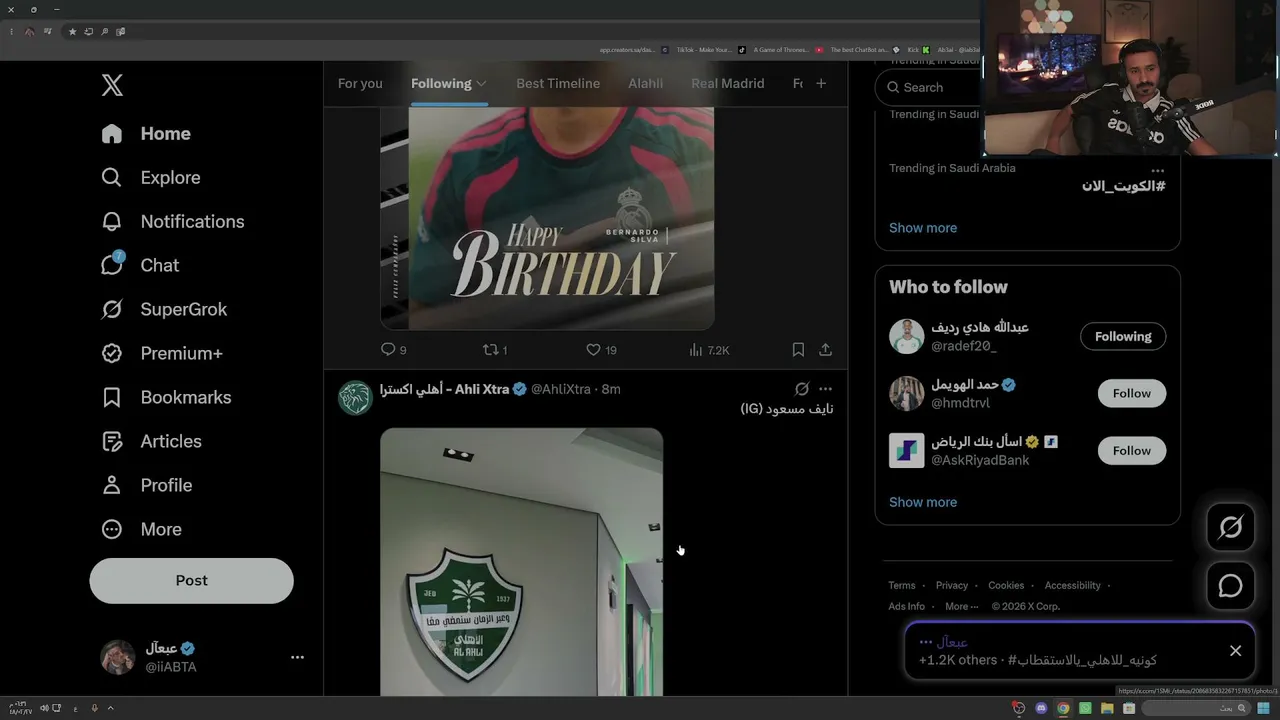
Task: Click the browser bookmark star icon
Action: click(72, 32)
